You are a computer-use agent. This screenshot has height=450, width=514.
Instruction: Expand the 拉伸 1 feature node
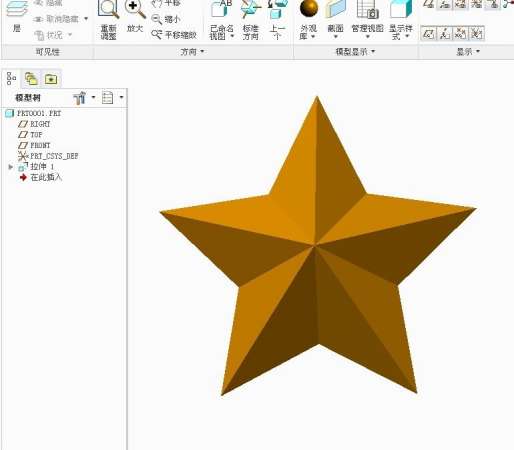tap(11, 167)
